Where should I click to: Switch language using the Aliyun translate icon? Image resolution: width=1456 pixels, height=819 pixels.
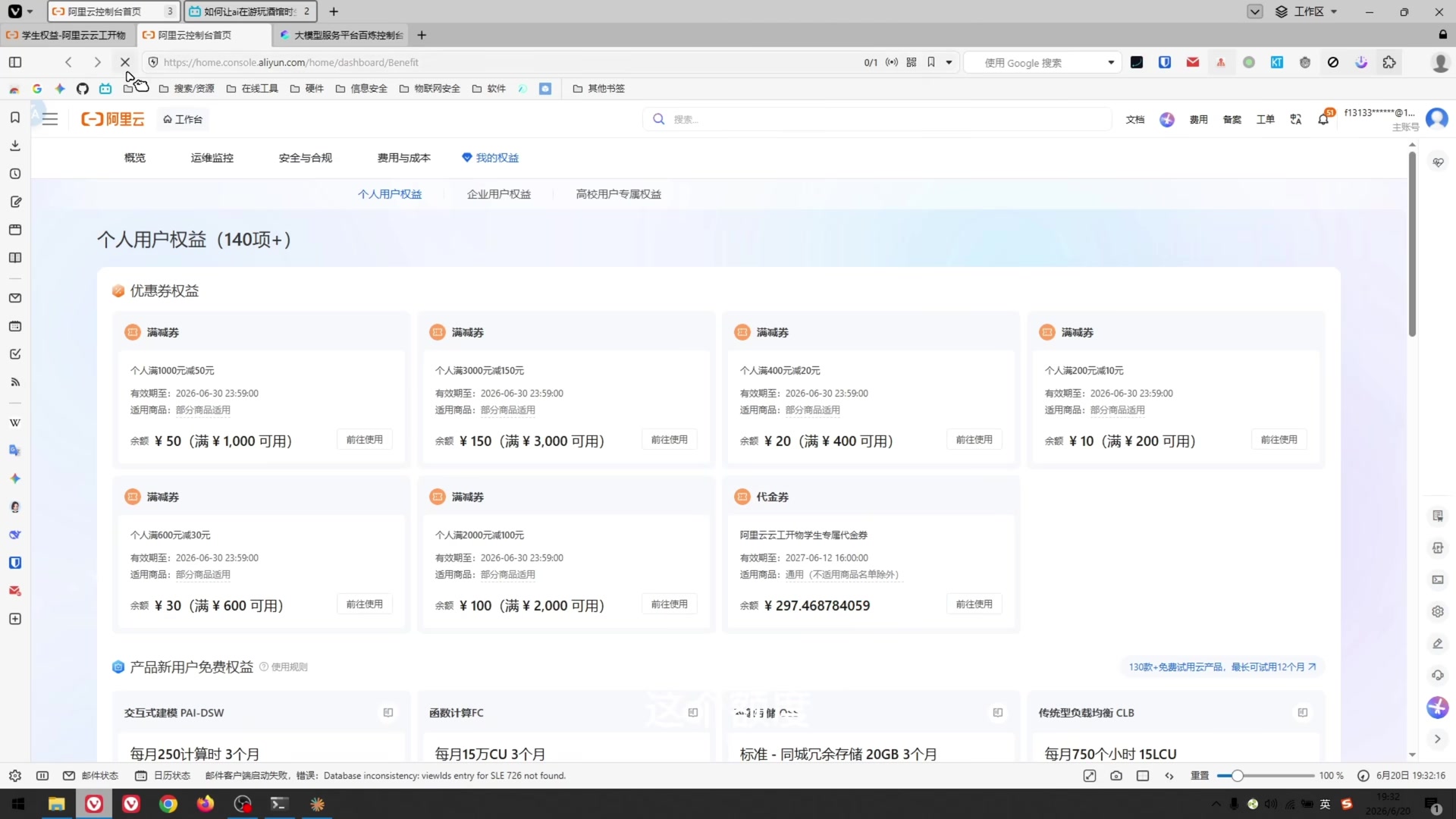point(1296,119)
